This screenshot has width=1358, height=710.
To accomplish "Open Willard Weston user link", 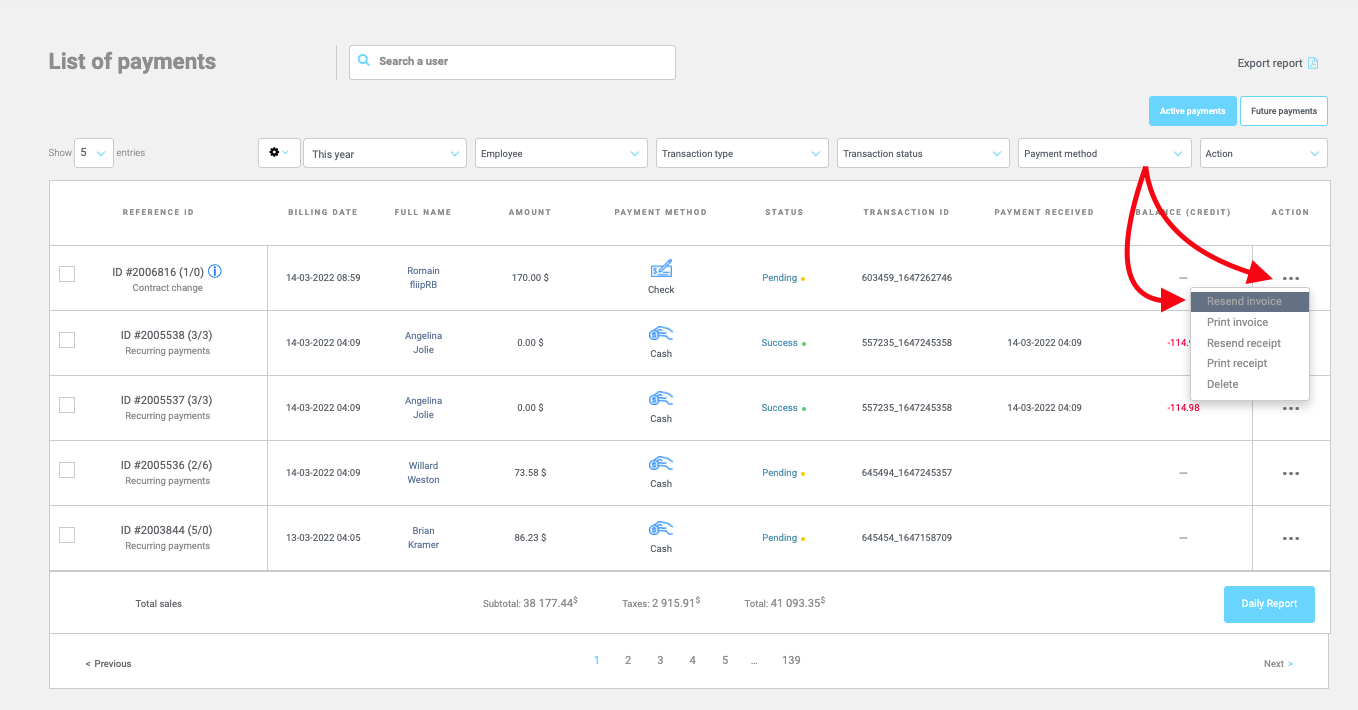I will (x=424, y=473).
